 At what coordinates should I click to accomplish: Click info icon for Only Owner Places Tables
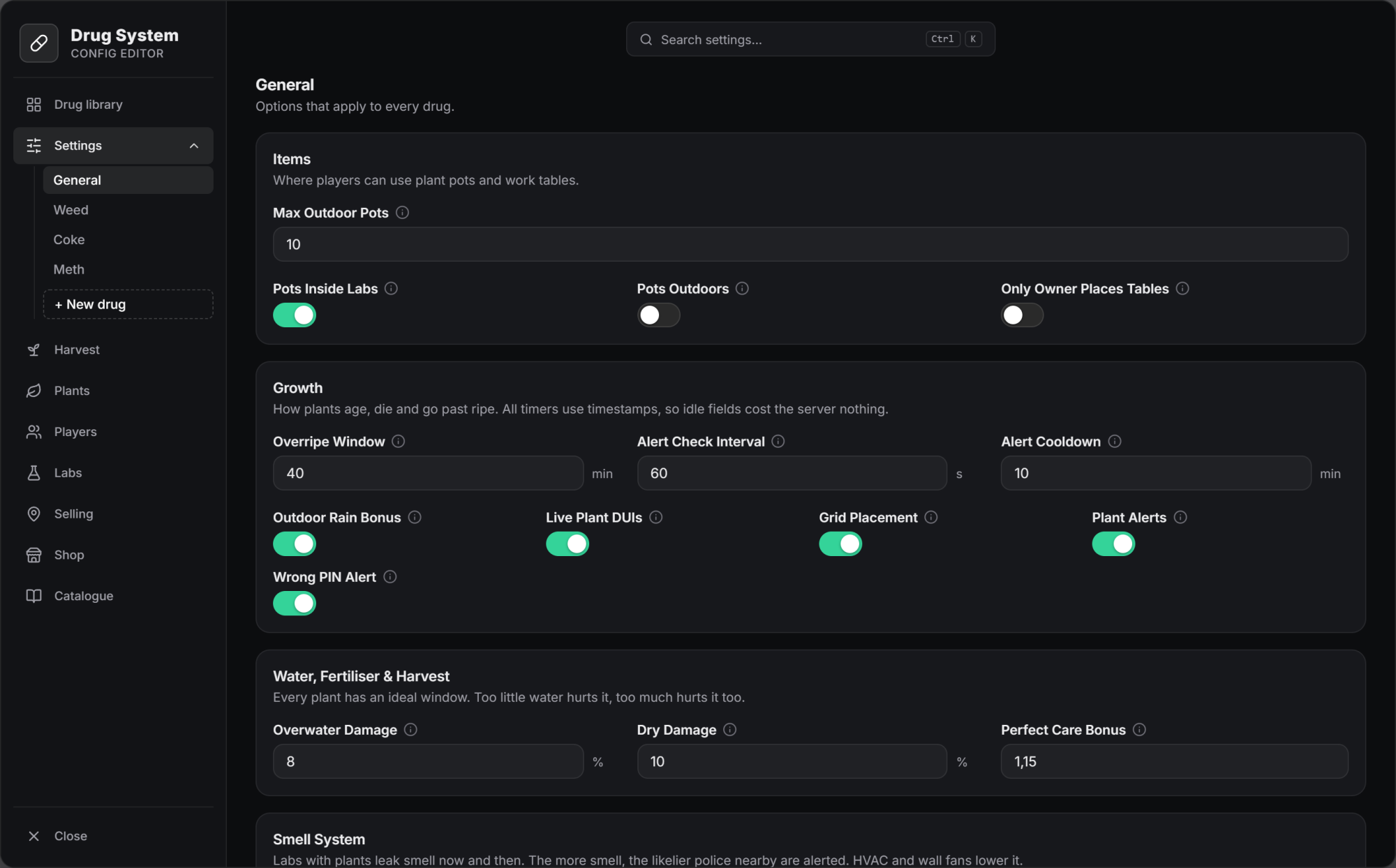1182,288
